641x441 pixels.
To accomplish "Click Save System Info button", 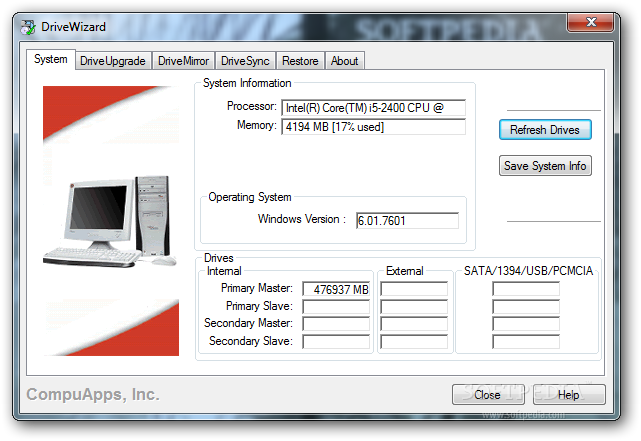I will [x=545, y=166].
